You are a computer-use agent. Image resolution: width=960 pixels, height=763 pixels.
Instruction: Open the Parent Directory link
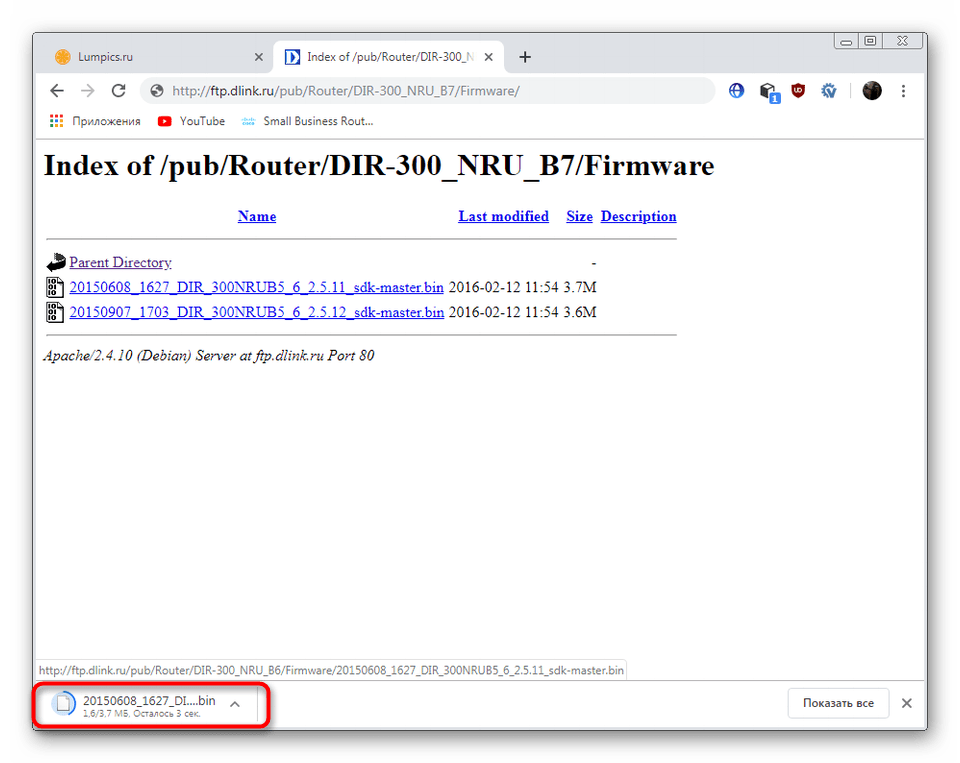point(121,262)
